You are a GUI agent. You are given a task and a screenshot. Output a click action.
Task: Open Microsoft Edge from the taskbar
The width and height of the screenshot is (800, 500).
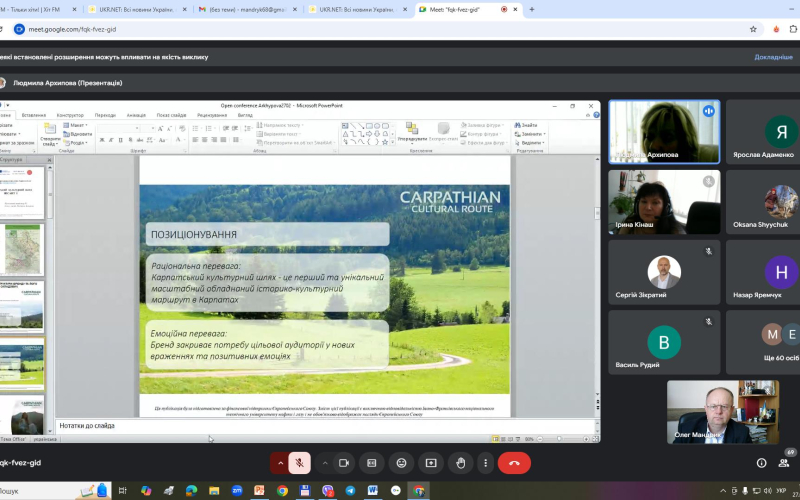pyautogui.click(x=191, y=491)
